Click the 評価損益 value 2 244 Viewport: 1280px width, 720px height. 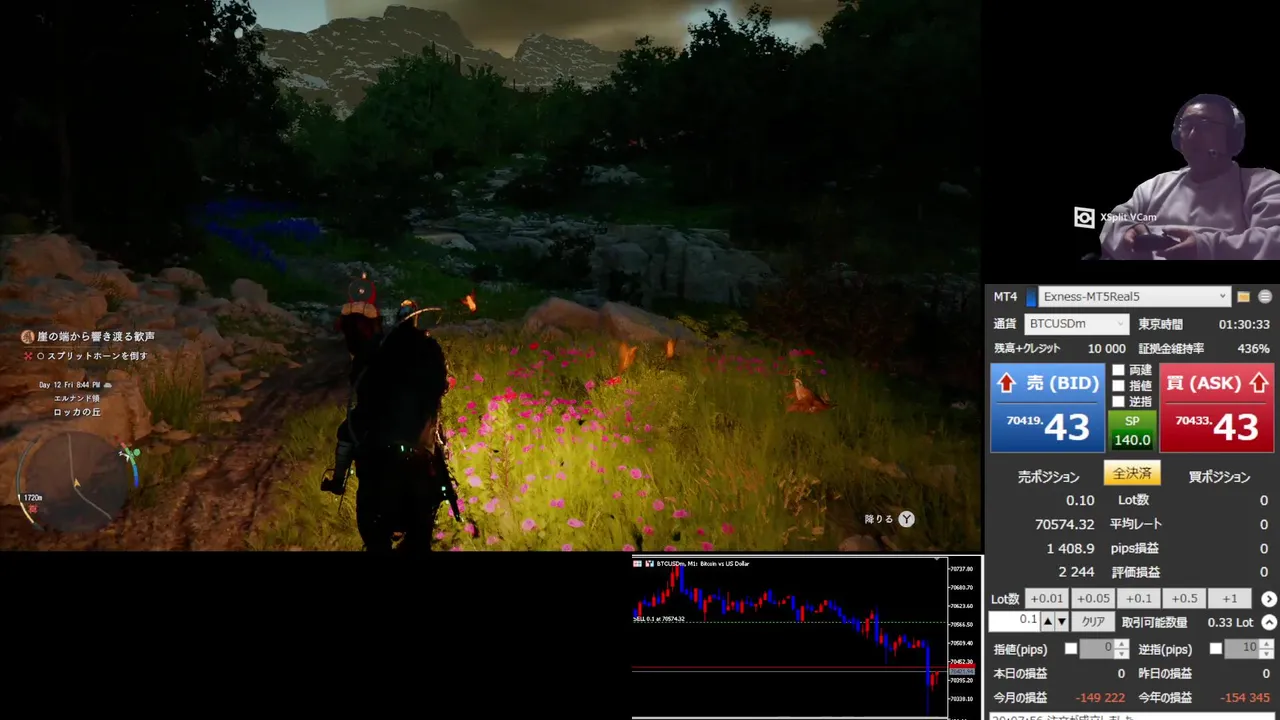(x=1076, y=573)
